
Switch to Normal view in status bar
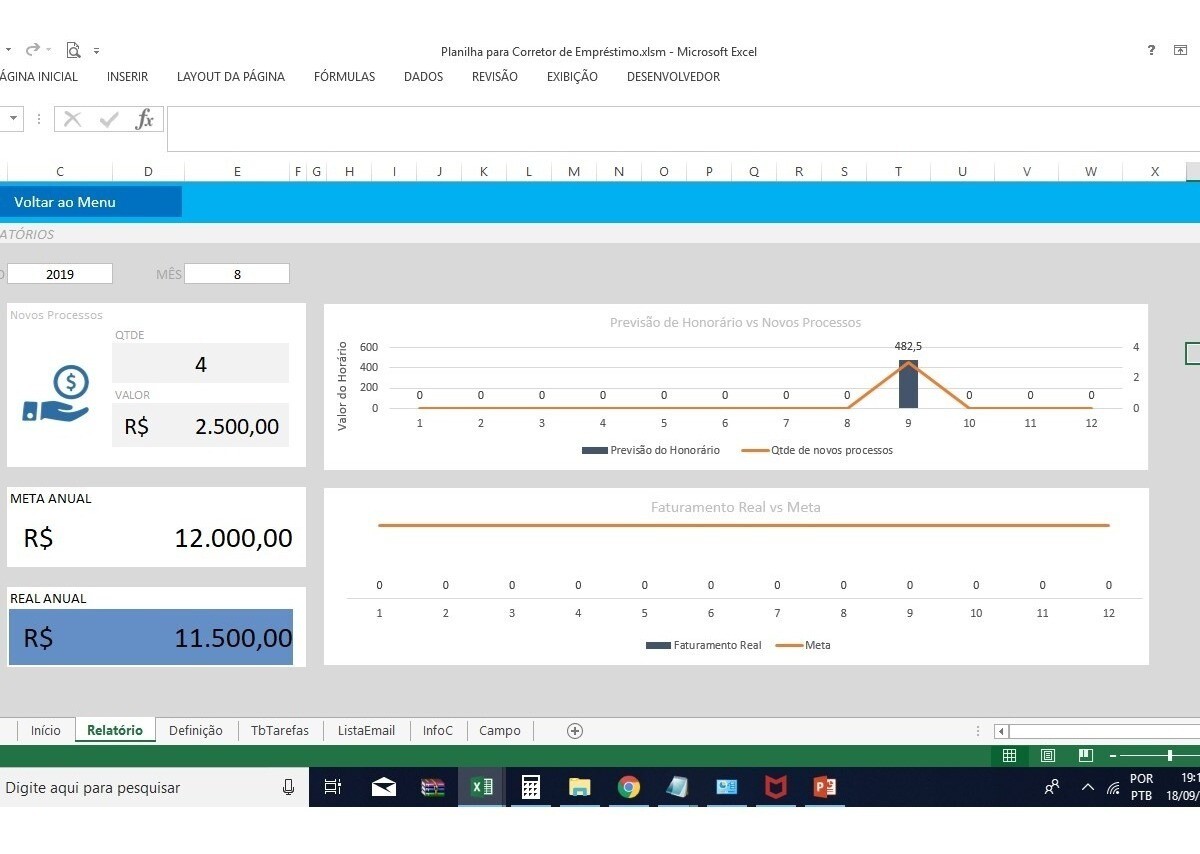[x=1010, y=756]
